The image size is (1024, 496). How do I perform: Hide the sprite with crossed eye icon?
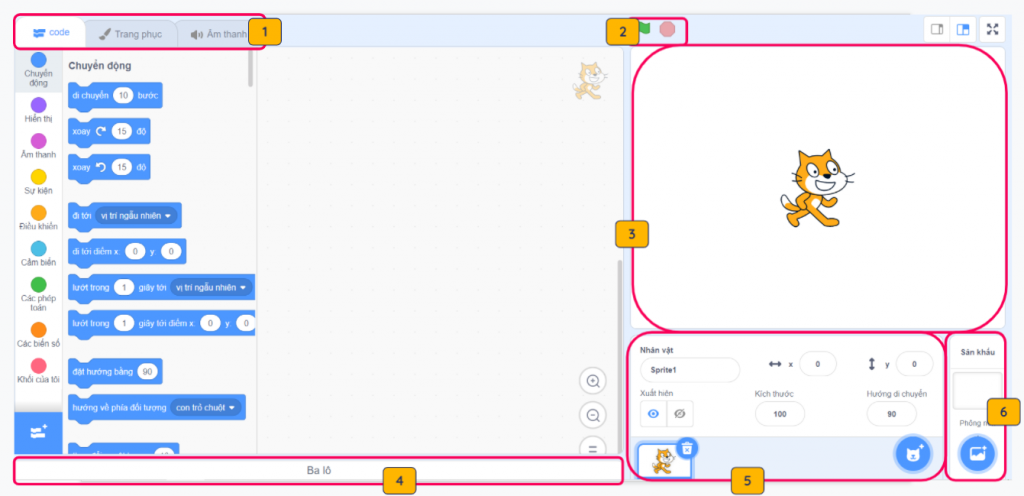coord(680,414)
